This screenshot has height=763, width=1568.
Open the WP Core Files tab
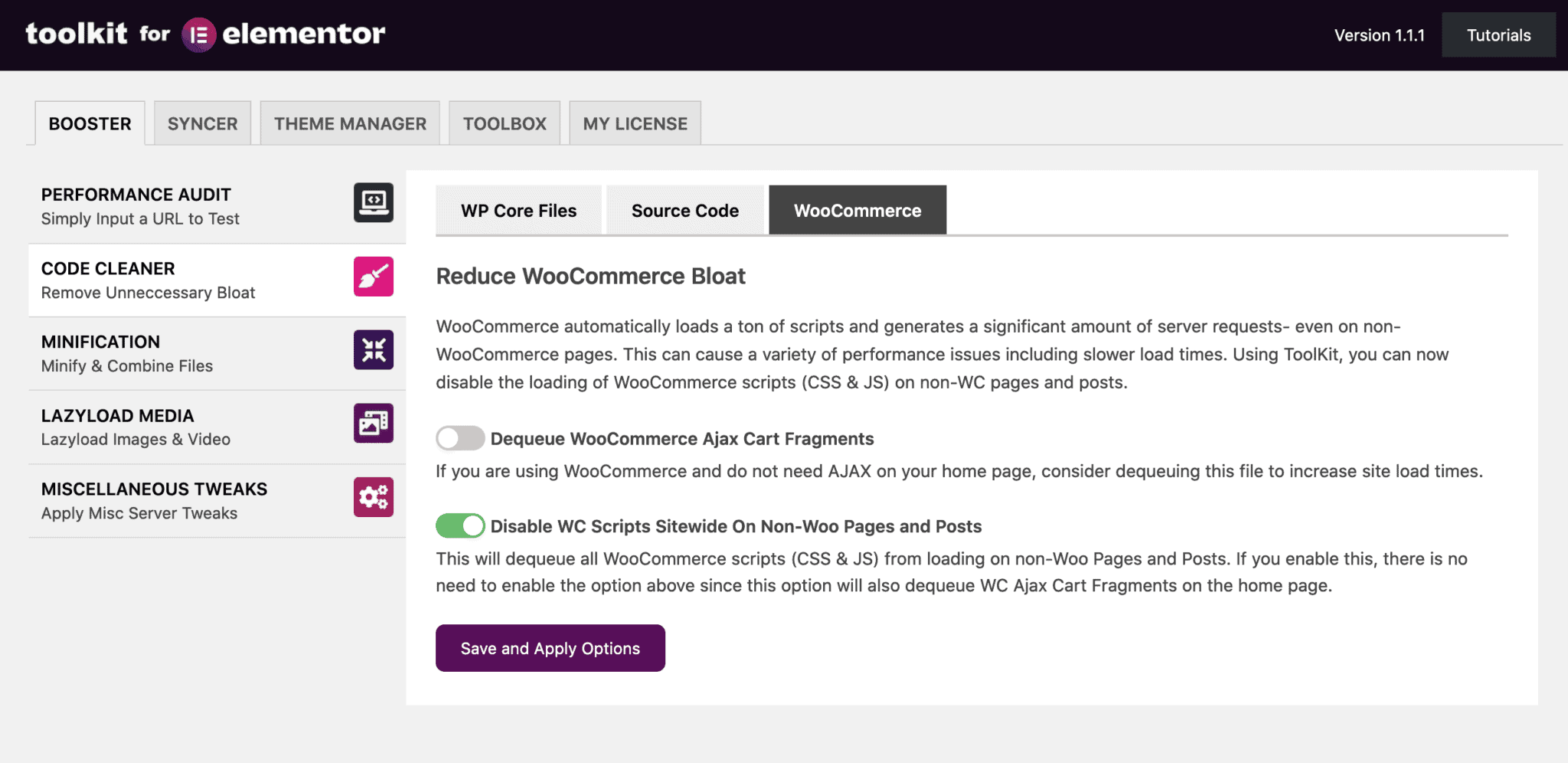tap(518, 210)
